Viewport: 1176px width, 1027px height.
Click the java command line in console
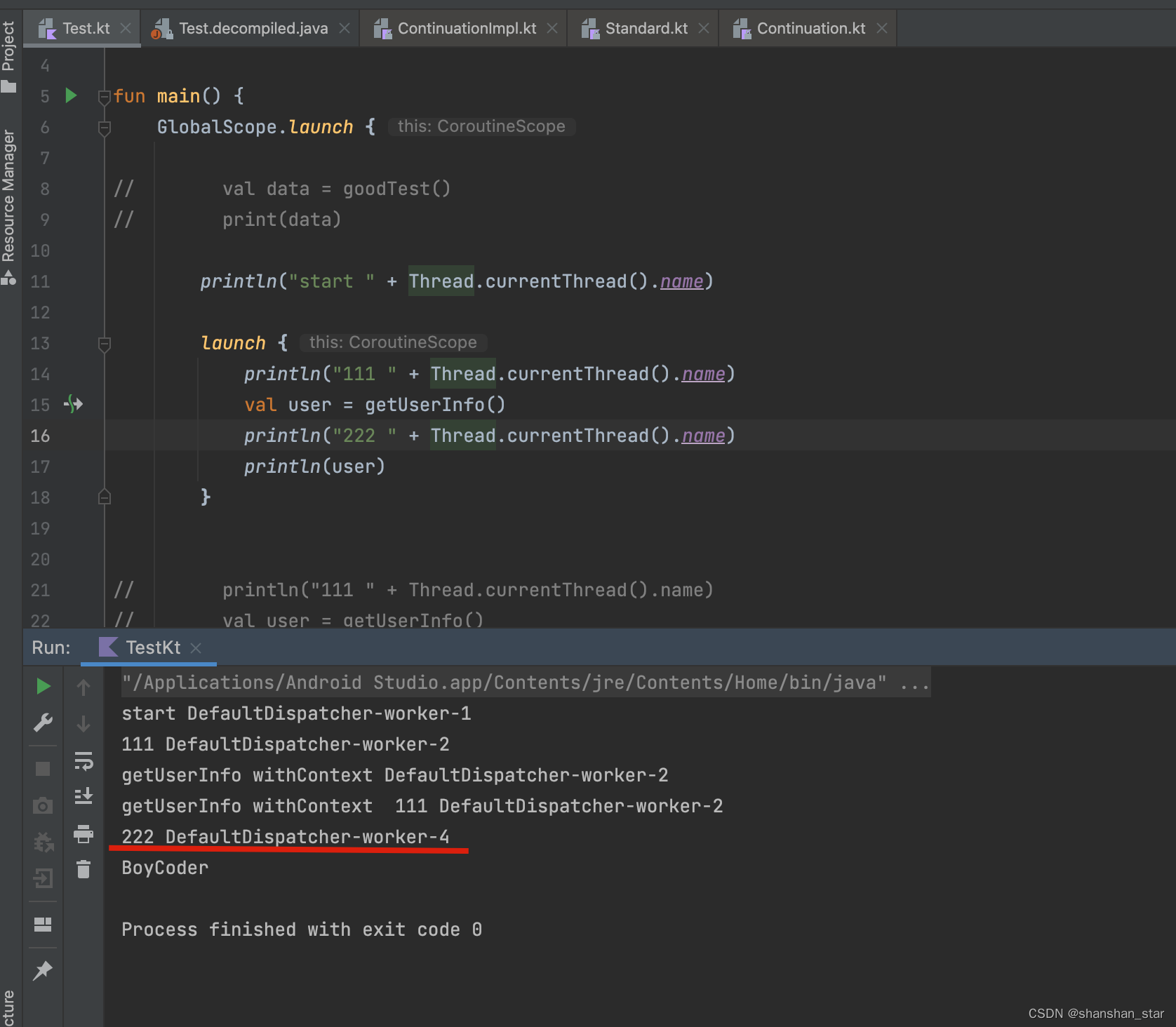pos(526,683)
